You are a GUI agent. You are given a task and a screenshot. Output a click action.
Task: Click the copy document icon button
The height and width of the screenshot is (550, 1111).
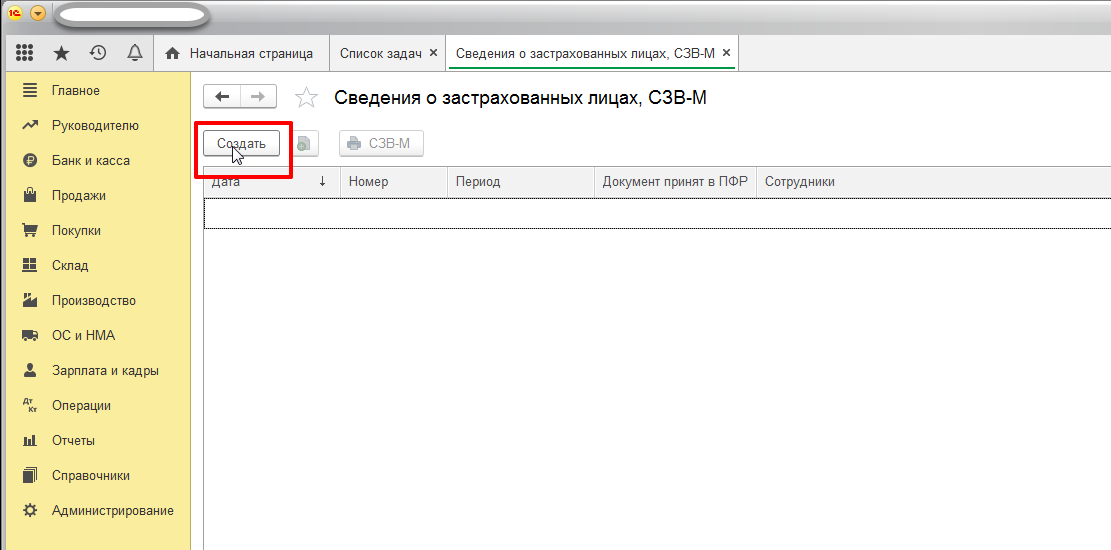pyautogui.click(x=303, y=144)
